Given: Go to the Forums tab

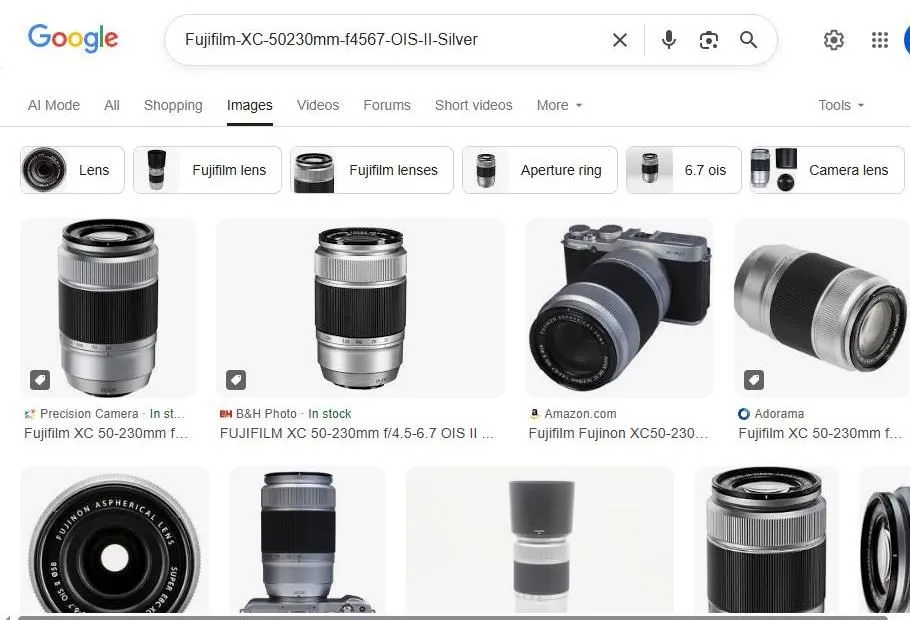Looking at the screenshot, I should (x=387, y=105).
